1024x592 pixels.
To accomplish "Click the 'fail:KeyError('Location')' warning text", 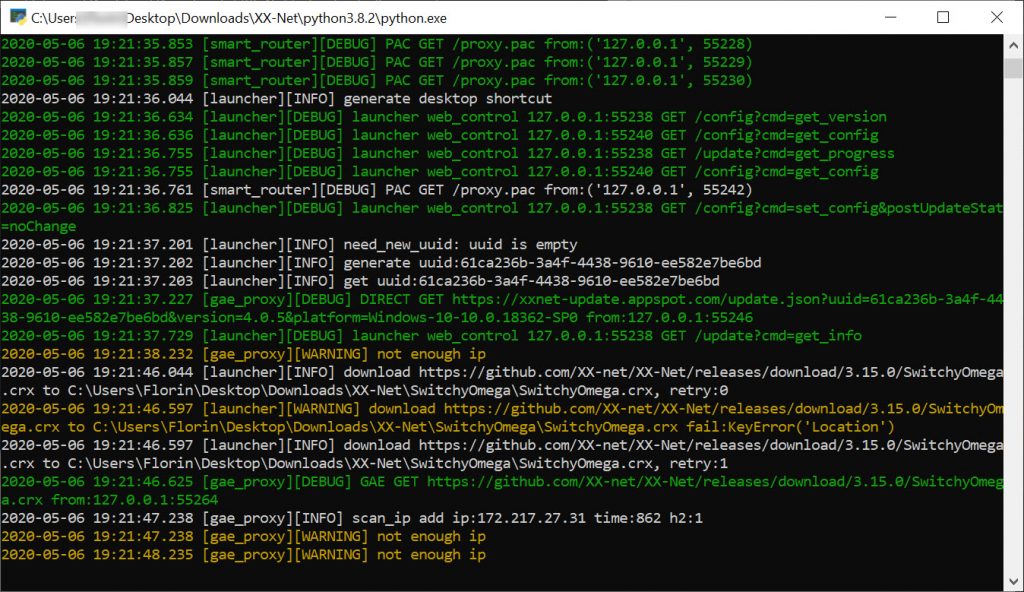I will pyautogui.click(x=790, y=427).
